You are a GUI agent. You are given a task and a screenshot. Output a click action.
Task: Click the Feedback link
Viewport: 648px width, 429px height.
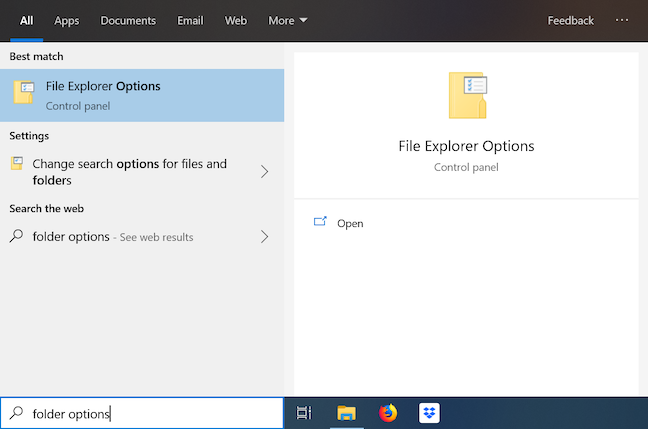570,21
